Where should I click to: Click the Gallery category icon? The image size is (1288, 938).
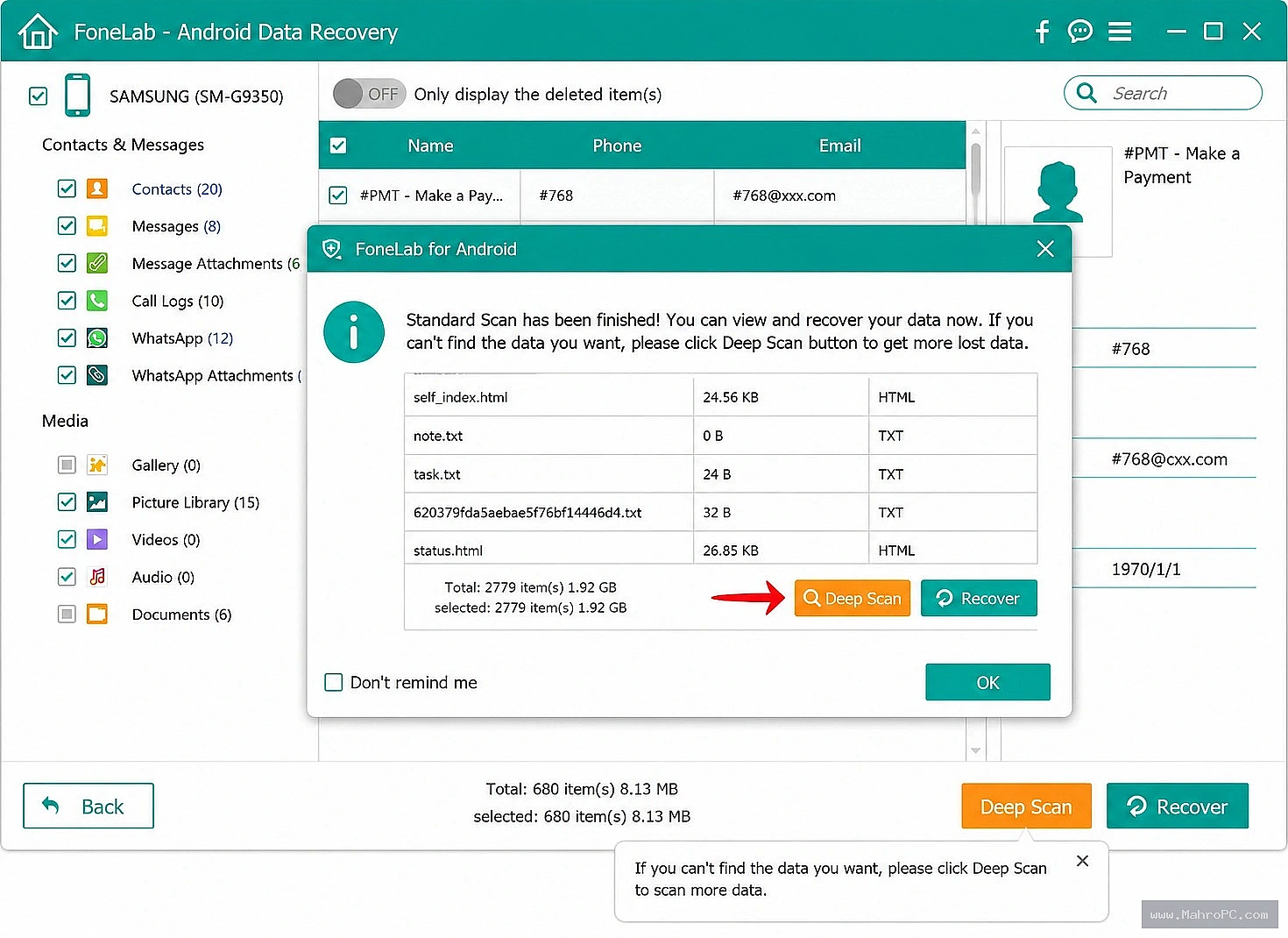pyautogui.click(x=97, y=465)
